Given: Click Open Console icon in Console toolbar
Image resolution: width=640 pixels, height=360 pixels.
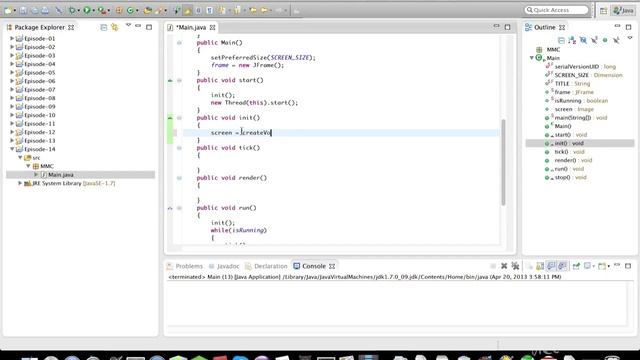Looking at the screenshot, I should [x=602, y=266].
